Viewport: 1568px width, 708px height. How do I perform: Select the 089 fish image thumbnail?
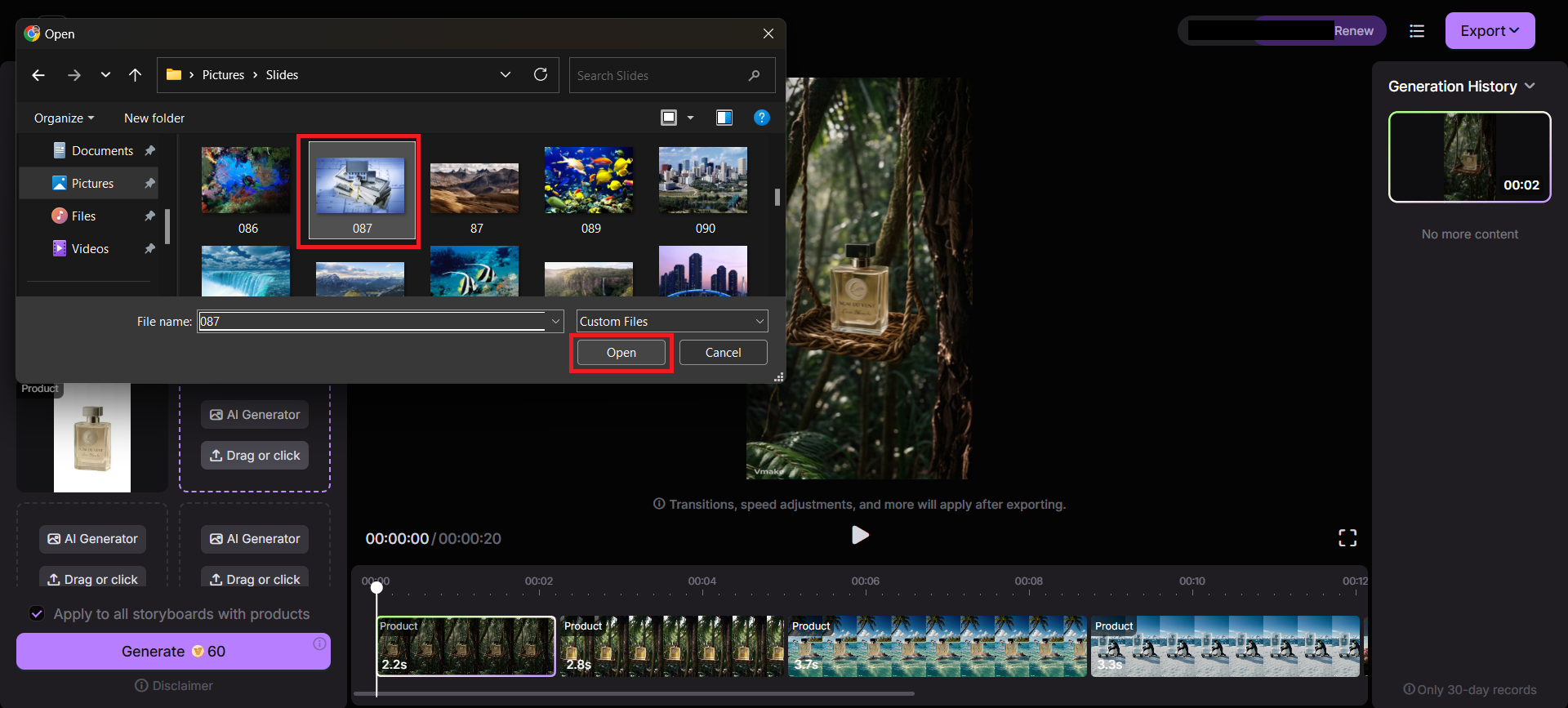[x=589, y=181]
